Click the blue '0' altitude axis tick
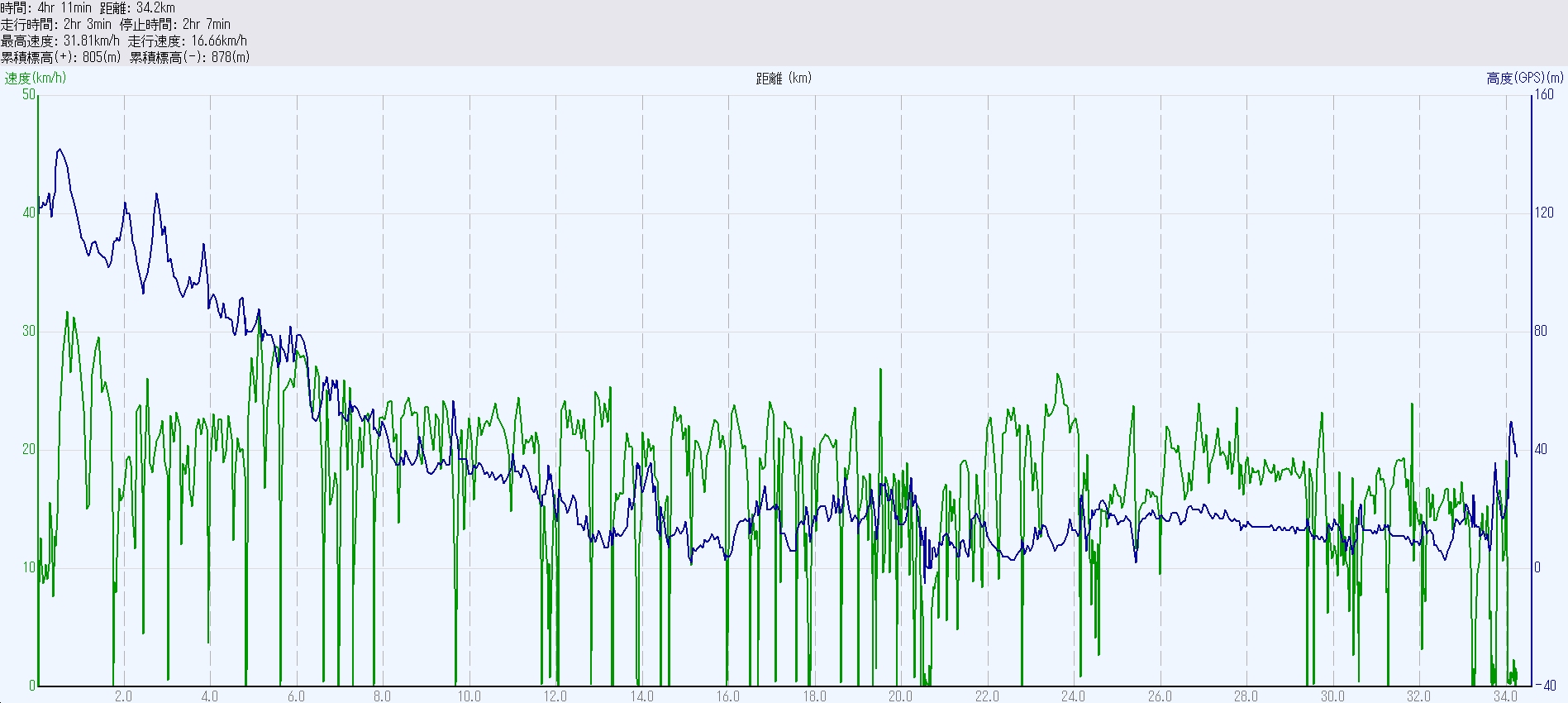This screenshot has height=703, width=1568. point(1537,567)
